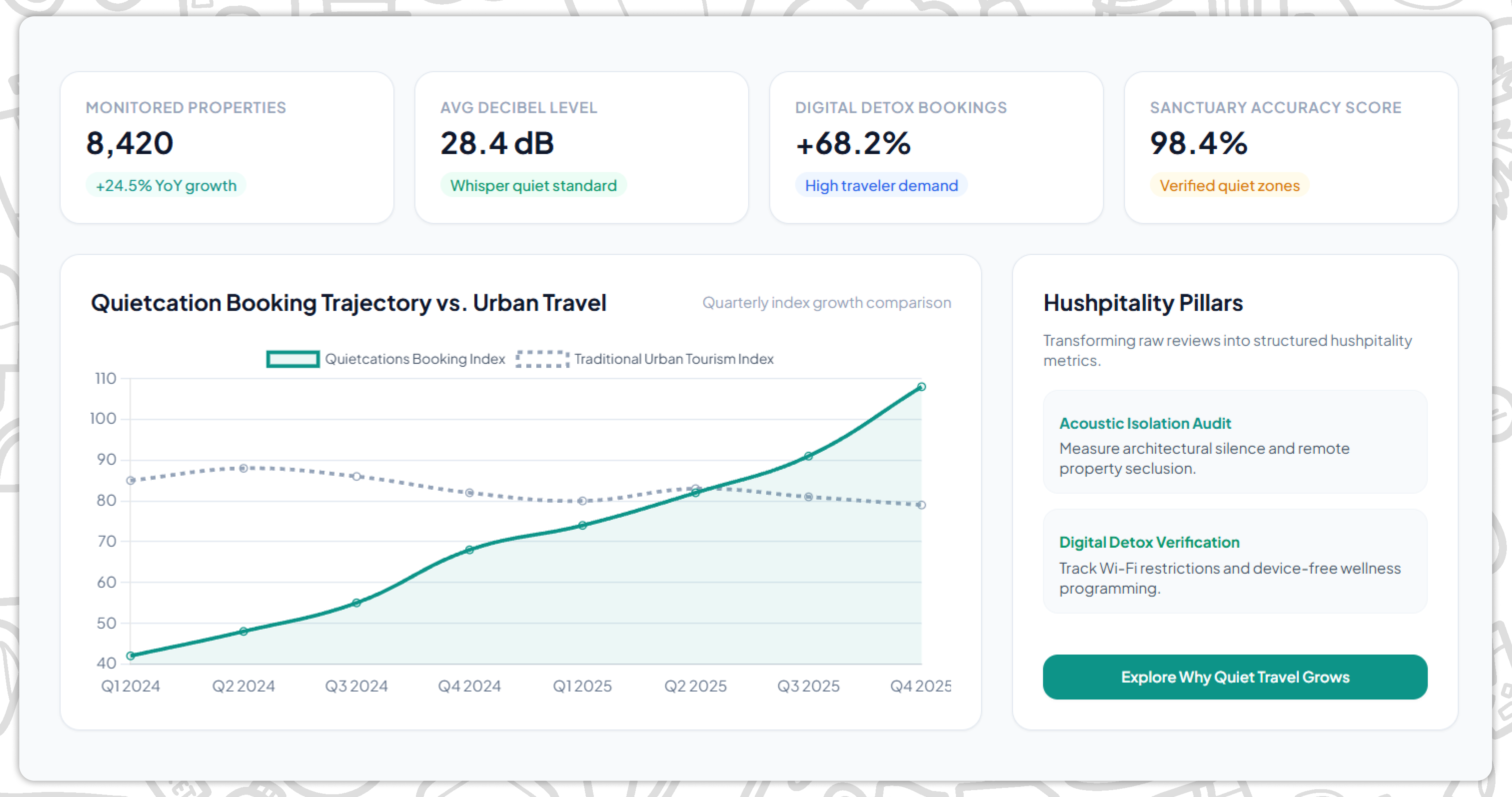Click the Avg Decibel Level label

(519, 107)
